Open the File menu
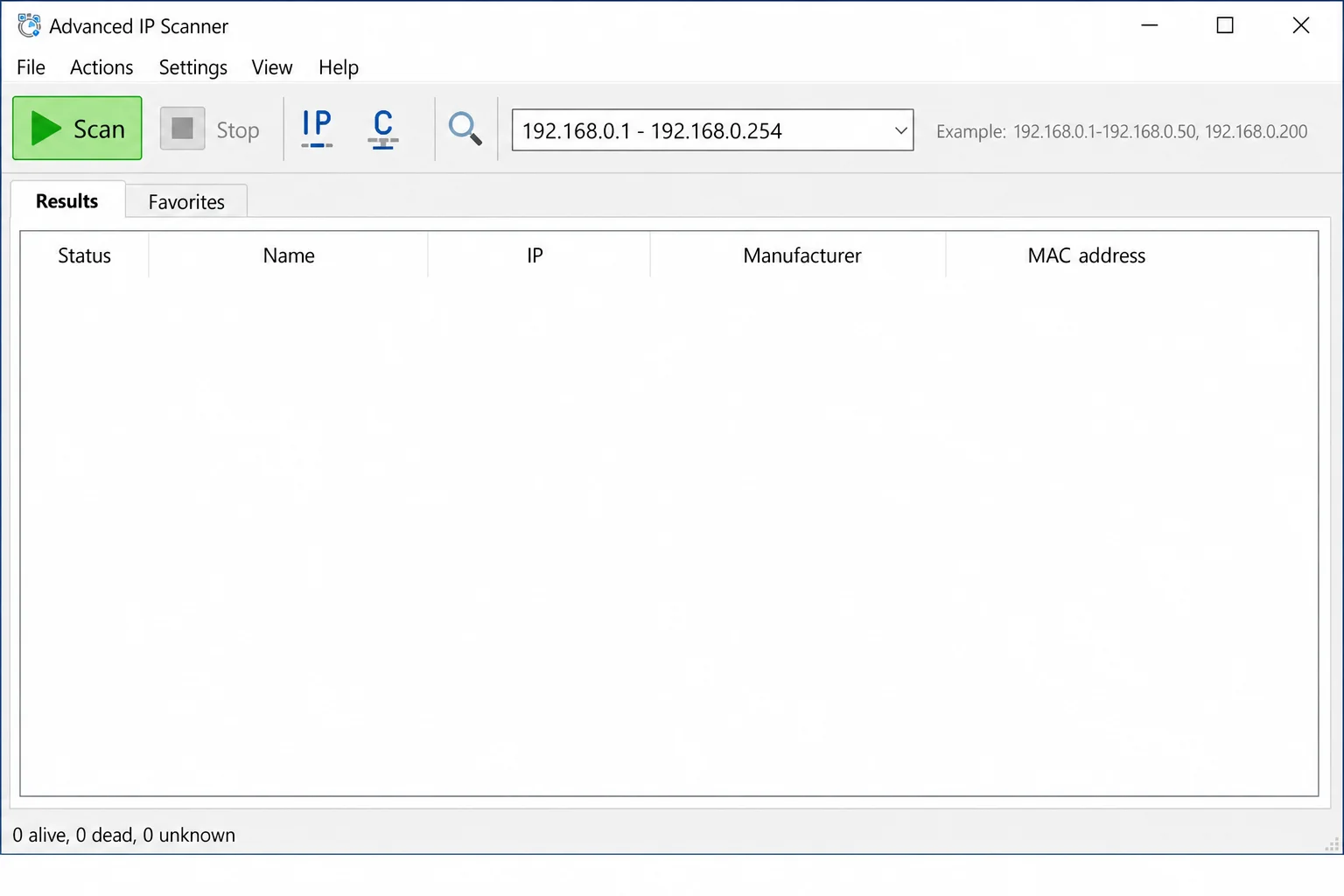 pyautogui.click(x=31, y=67)
